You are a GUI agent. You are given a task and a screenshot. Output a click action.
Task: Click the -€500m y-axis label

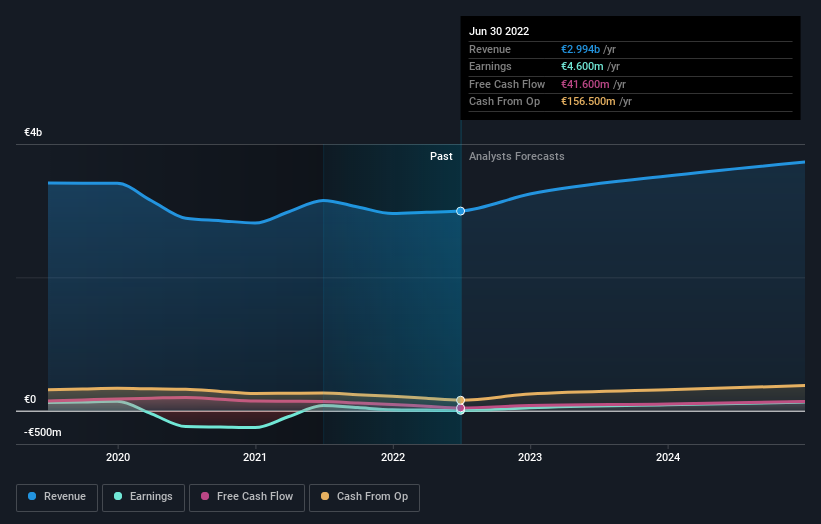click(x=43, y=432)
